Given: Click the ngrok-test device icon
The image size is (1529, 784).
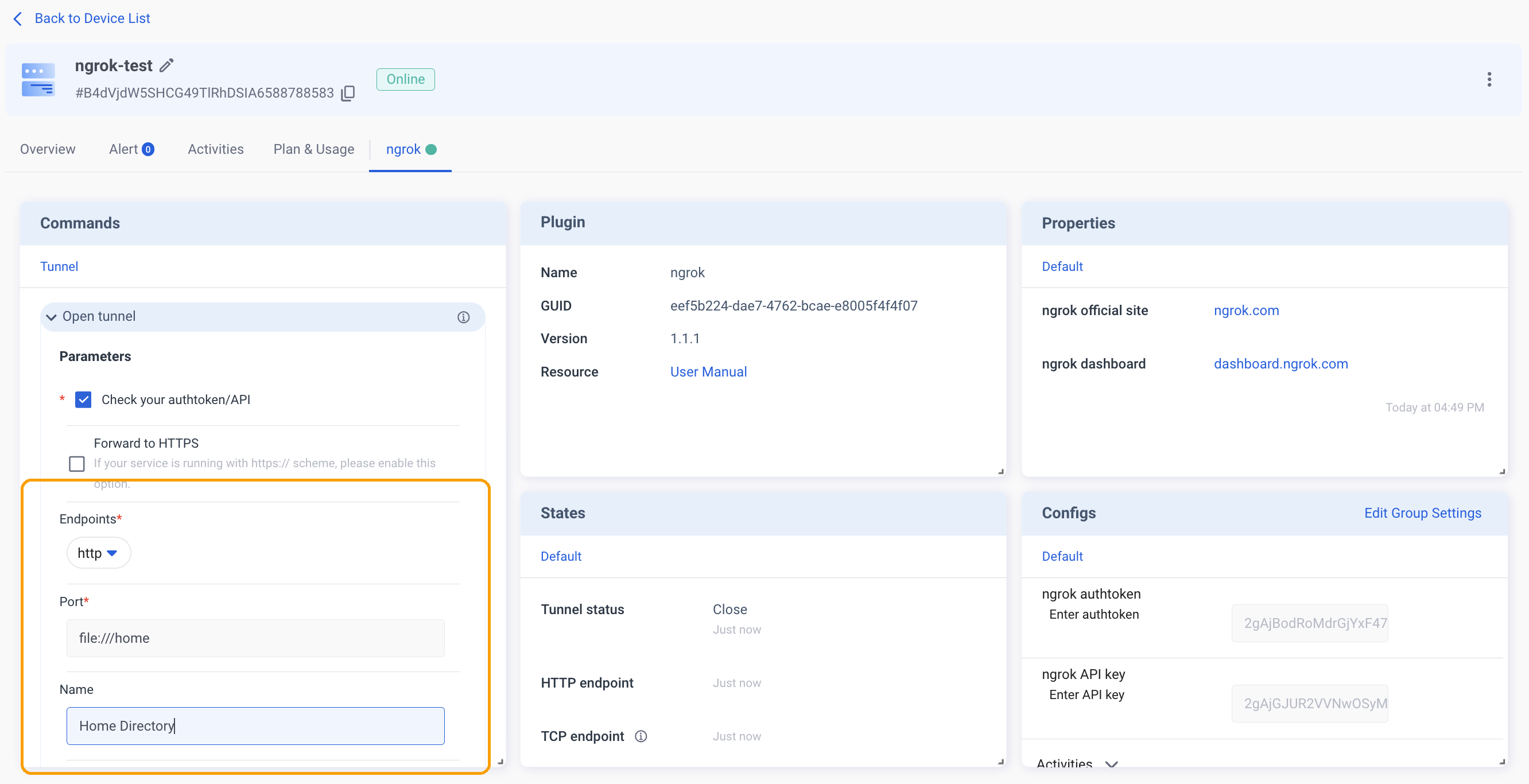Looking at the screenshot, I should pos(38,80).
